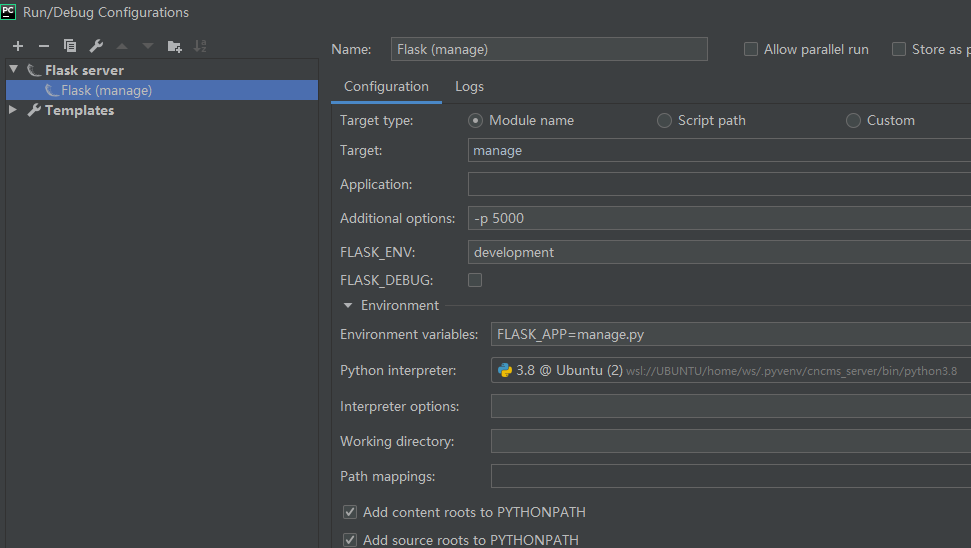The image size is (971, 548).
Task: Click the Templates label in the tree
Action: pyautogui.click(x=79, y=110)
